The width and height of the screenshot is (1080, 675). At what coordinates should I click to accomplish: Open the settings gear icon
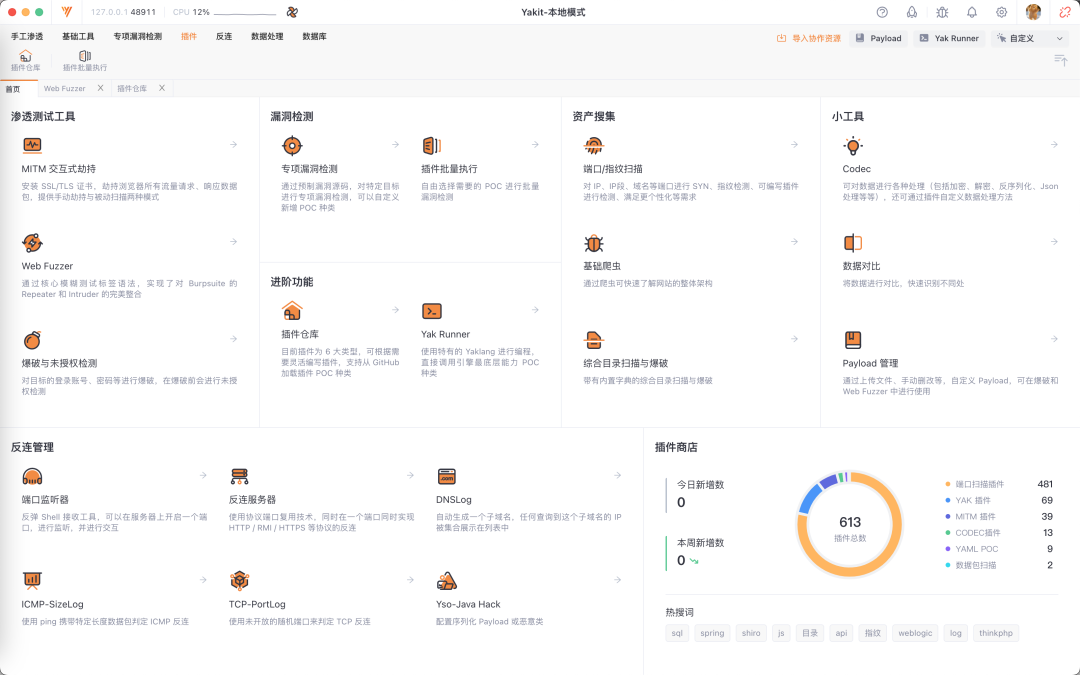click(x=1001, y=12)
